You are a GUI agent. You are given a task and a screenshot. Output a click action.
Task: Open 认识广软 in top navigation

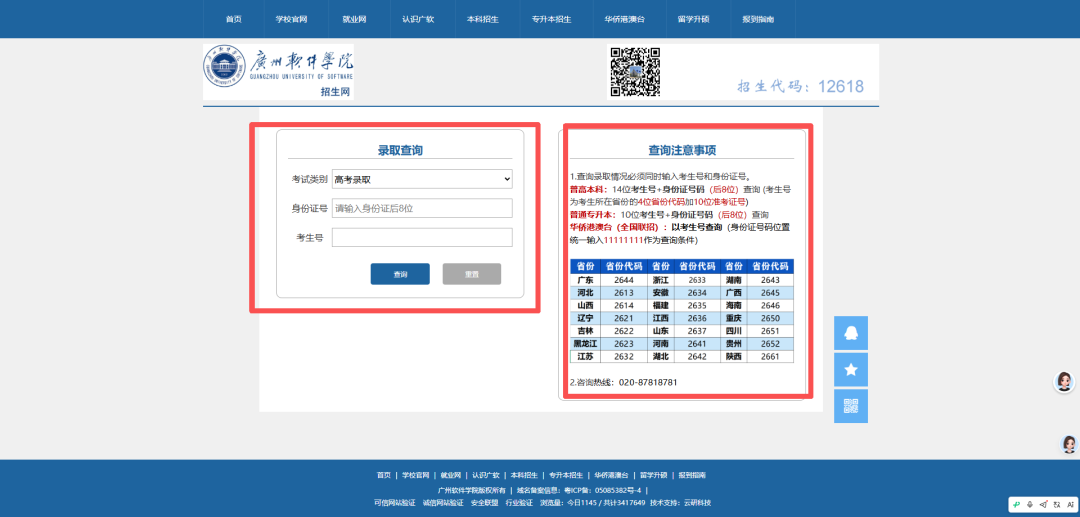pyautogui.click(x=418, y=19)
